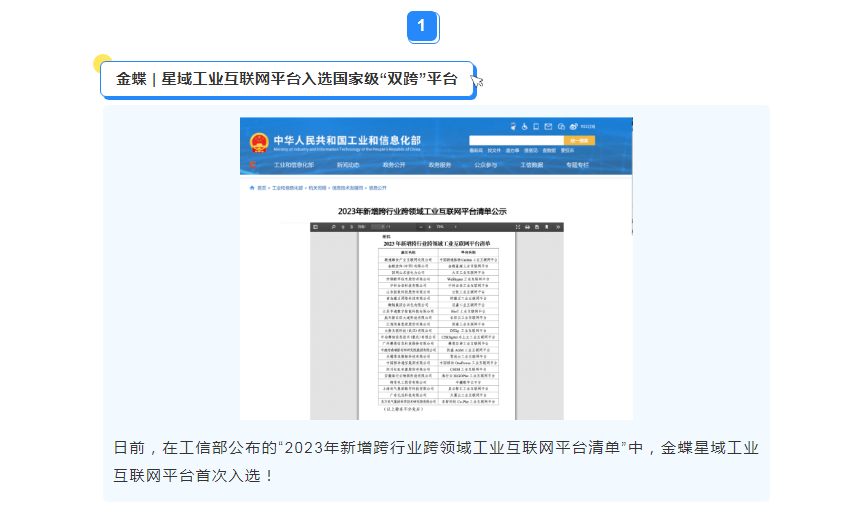Open the PDF zoom percentage dropdown
The height and width of the screenshot is (527, 863).
(x=447, y=227)
